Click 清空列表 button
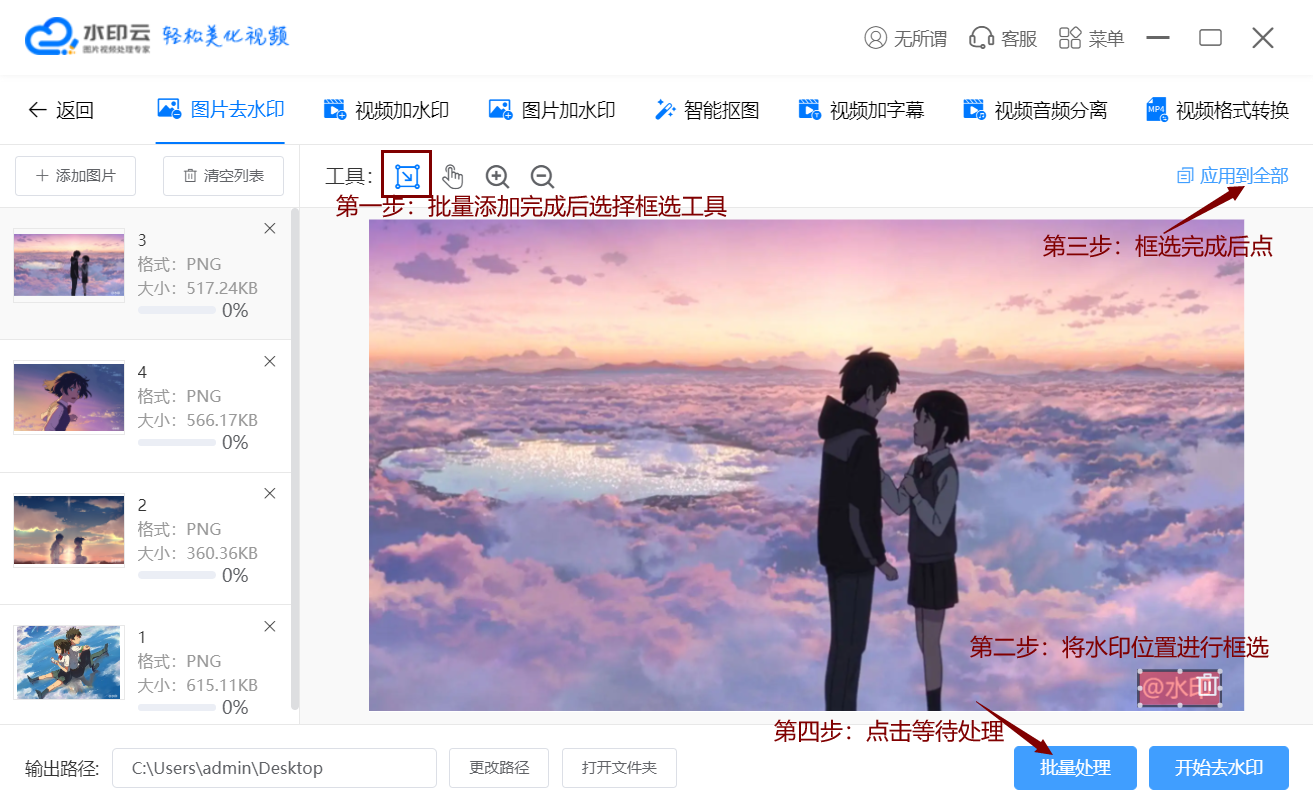 point(223,176)
